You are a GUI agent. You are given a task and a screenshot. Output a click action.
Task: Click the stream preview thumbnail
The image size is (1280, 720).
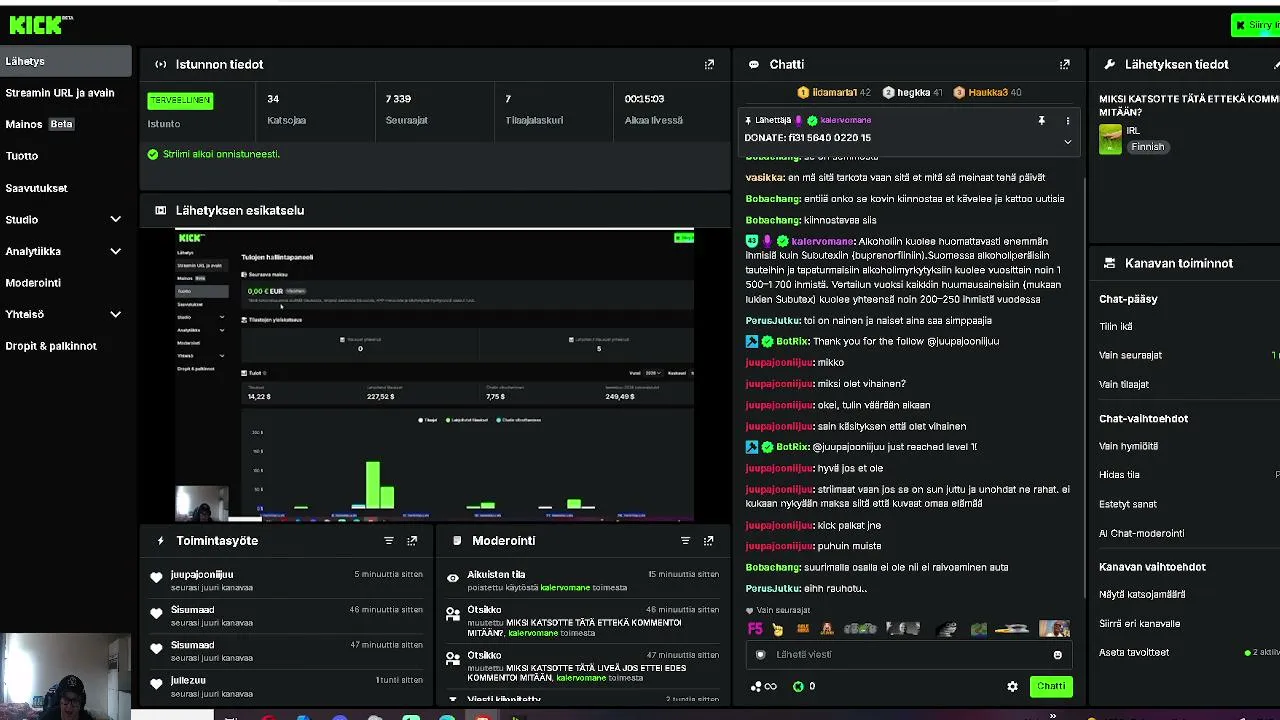434,375
